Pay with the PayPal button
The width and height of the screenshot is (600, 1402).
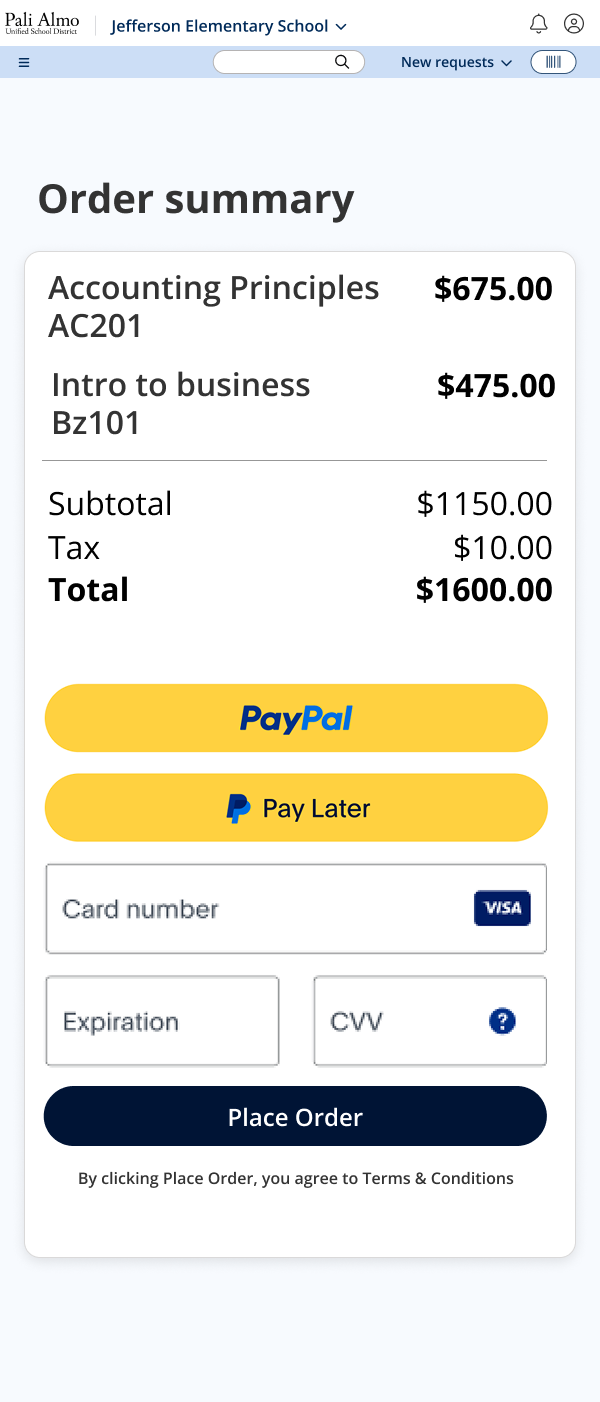pos(296,718)
